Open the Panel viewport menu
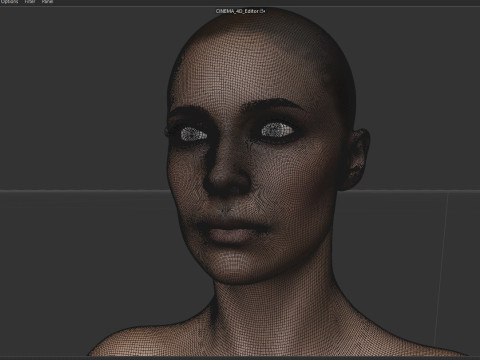The image size is (480, 360). click(x=47, y=2)
